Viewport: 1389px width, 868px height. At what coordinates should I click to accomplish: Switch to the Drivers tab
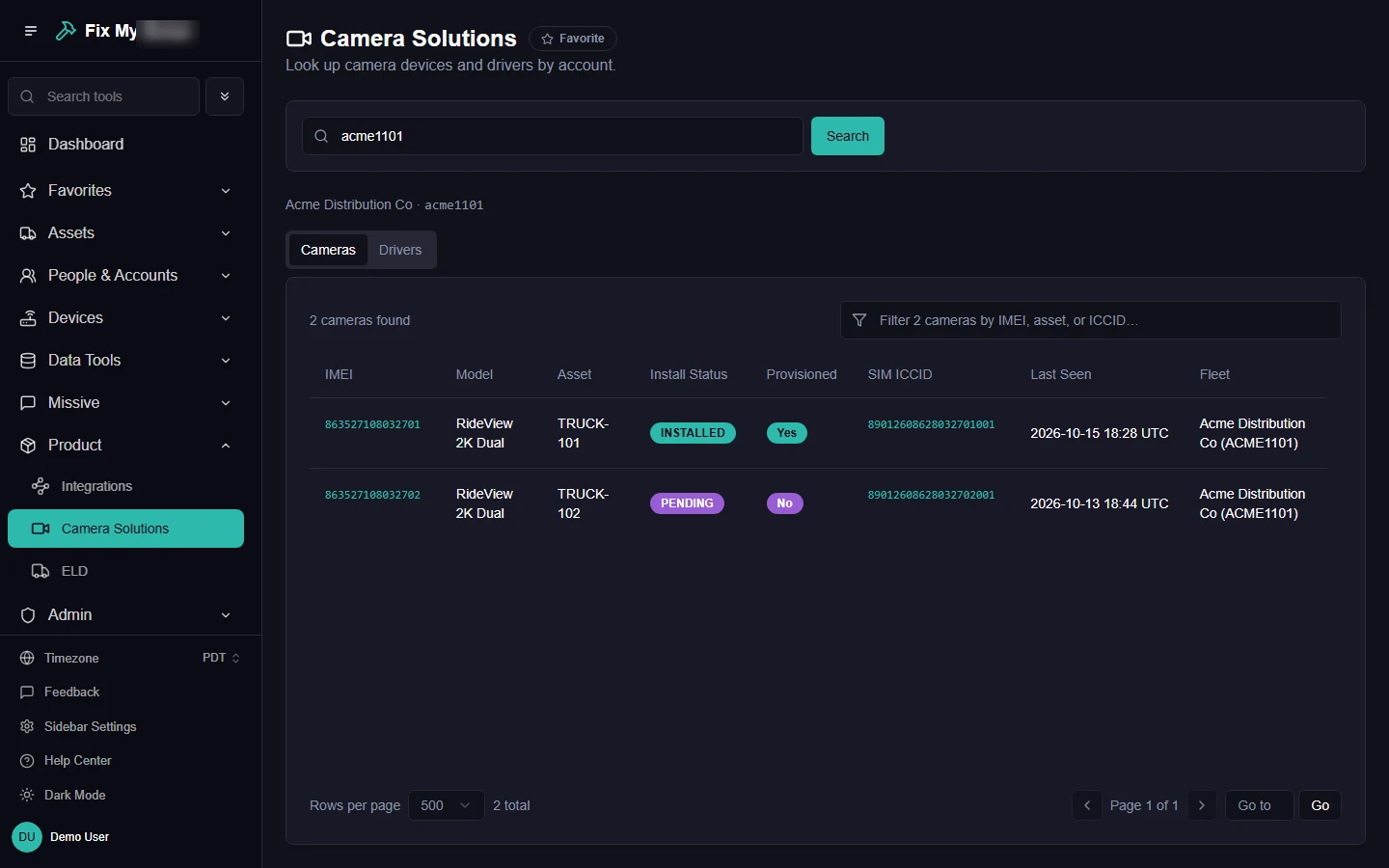coord(400,250)
